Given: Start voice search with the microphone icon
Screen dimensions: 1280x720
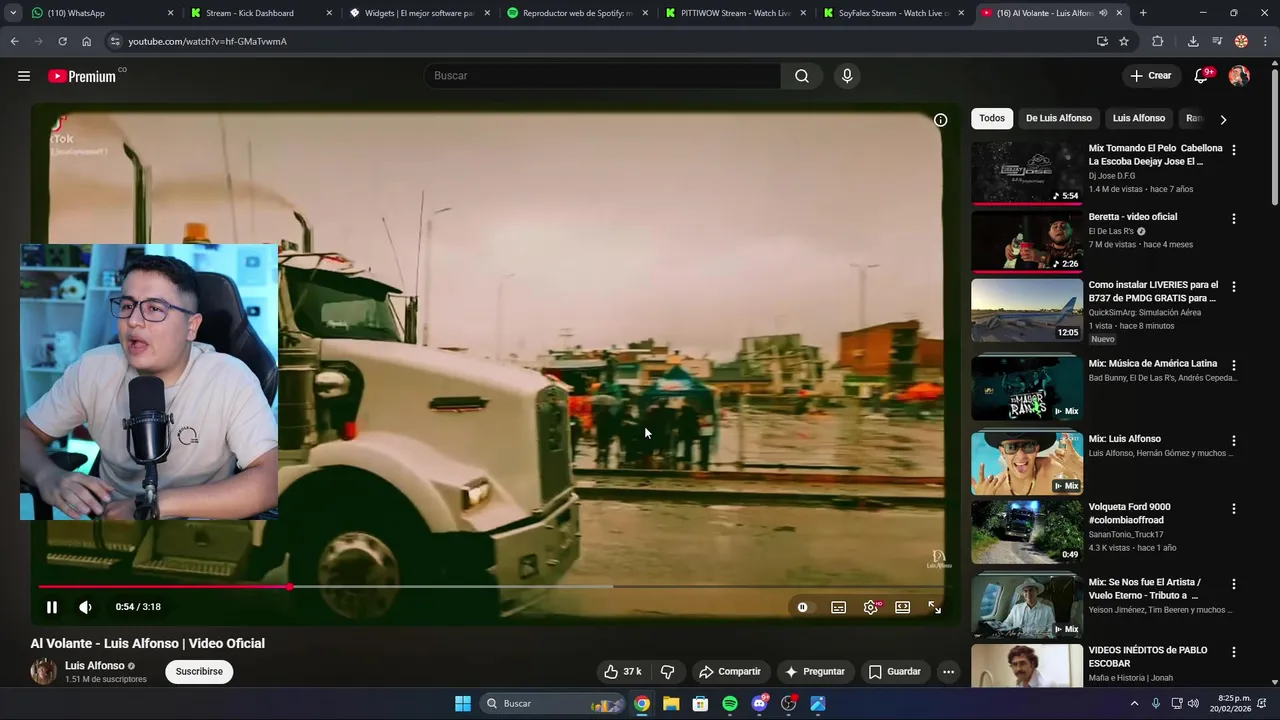Looking at the screenshot, I should click(x=847, y=76).
